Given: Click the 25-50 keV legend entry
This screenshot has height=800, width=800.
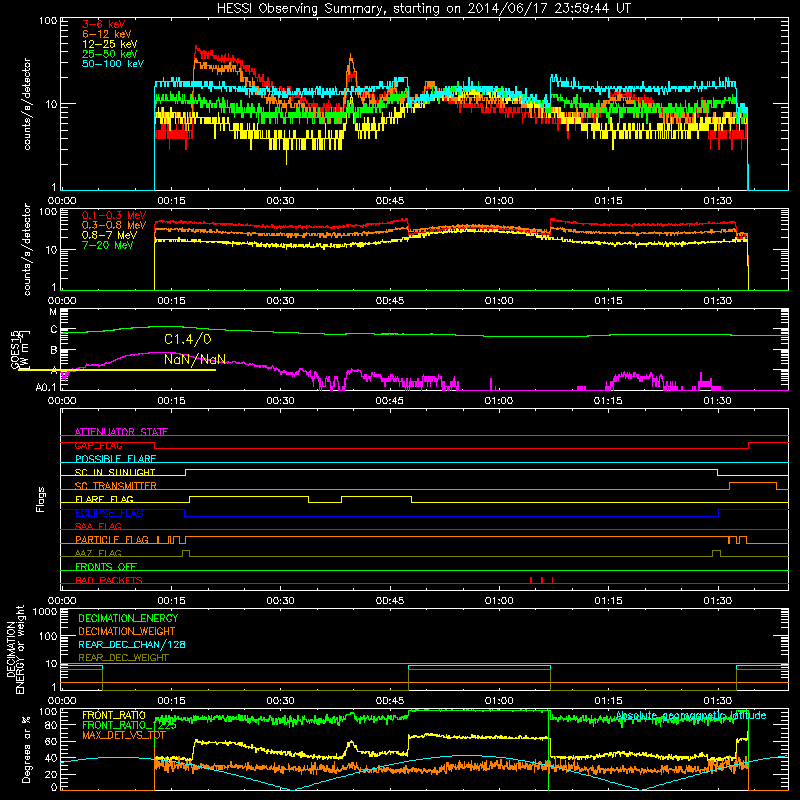Looking at the screenshot, I should pyautogui.click(x=110, y=54).
